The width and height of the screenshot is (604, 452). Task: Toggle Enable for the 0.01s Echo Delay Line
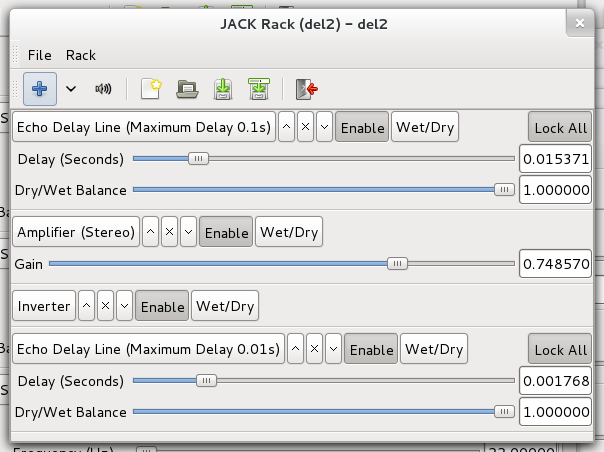point(371,349)
